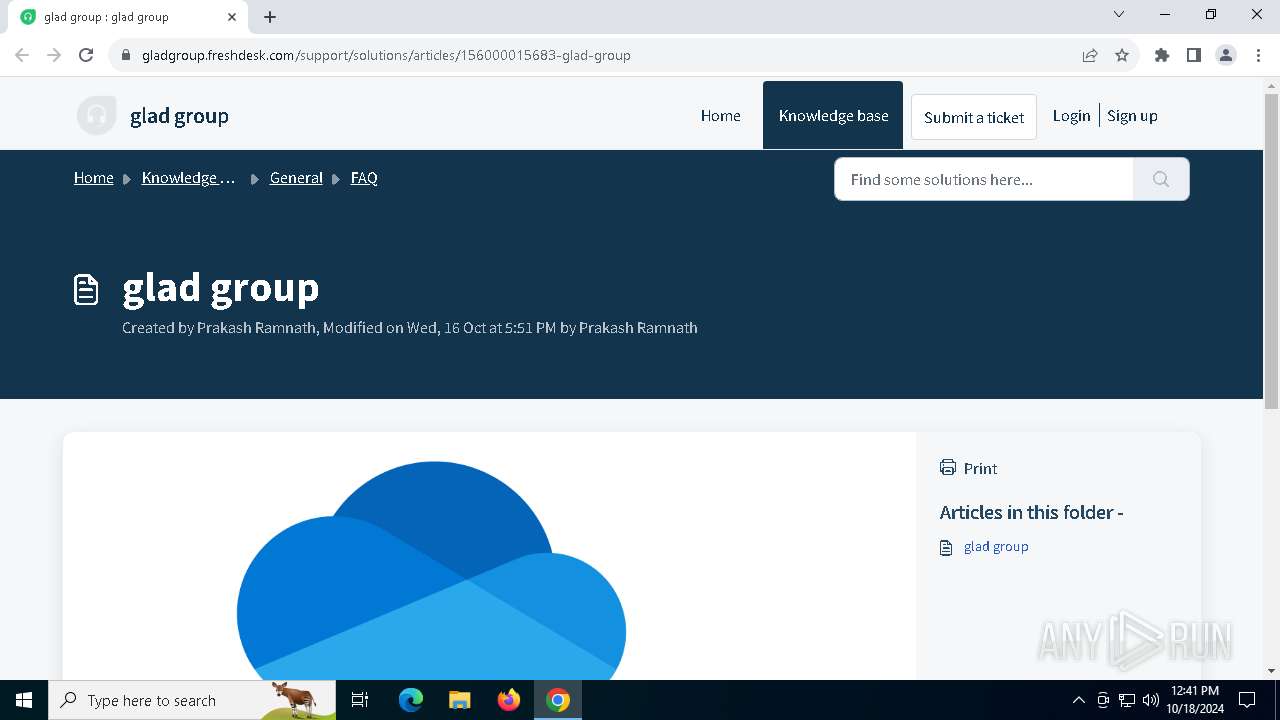The width and height of the screenshot is (1280, 720).
Task: Open the volume control tray icon
Action: (x=1151, y=700)
